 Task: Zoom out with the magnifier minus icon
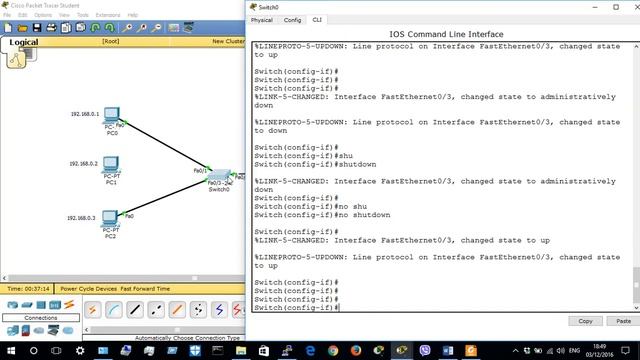tap(156, 28)
